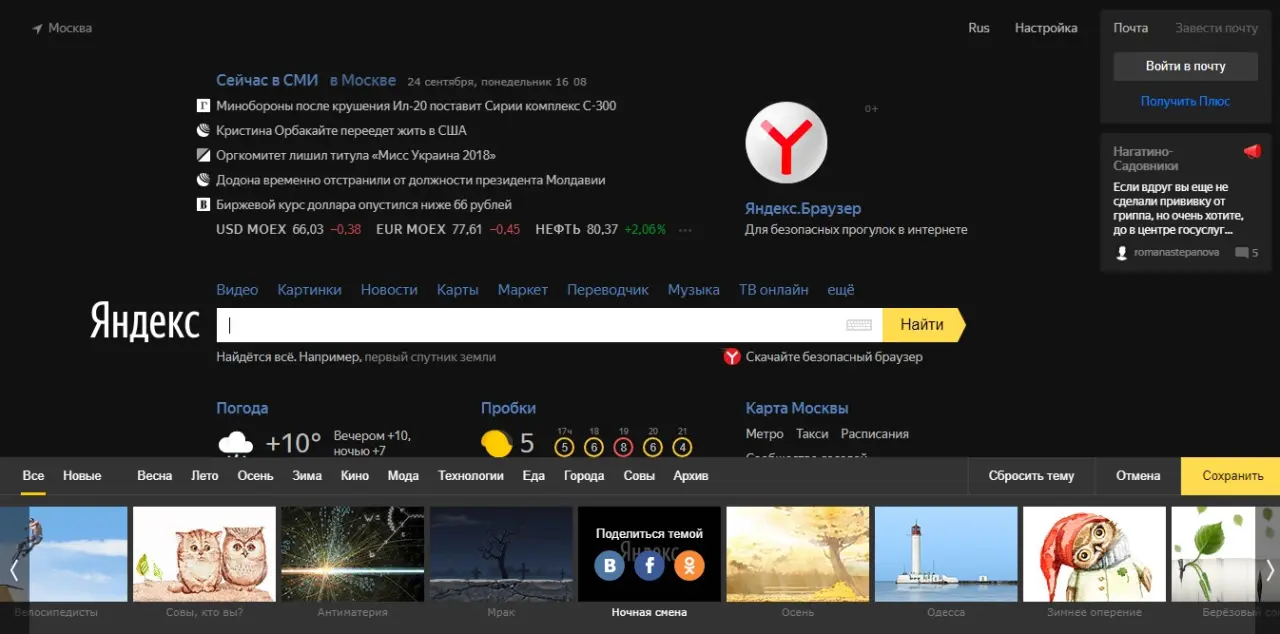This screenshot has height=634, width=1280.
Task: Show next themes with right arrow
Action: (1269, 570)
